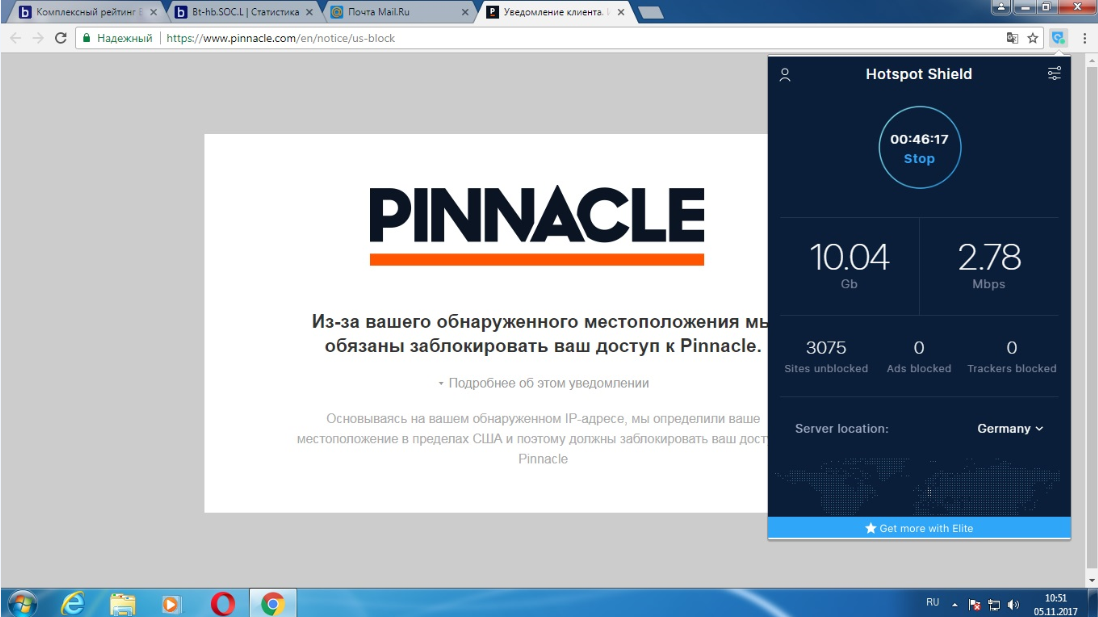The image size is (1098, 617).
Task: Open a new browser tab
Action: [651, 13]
